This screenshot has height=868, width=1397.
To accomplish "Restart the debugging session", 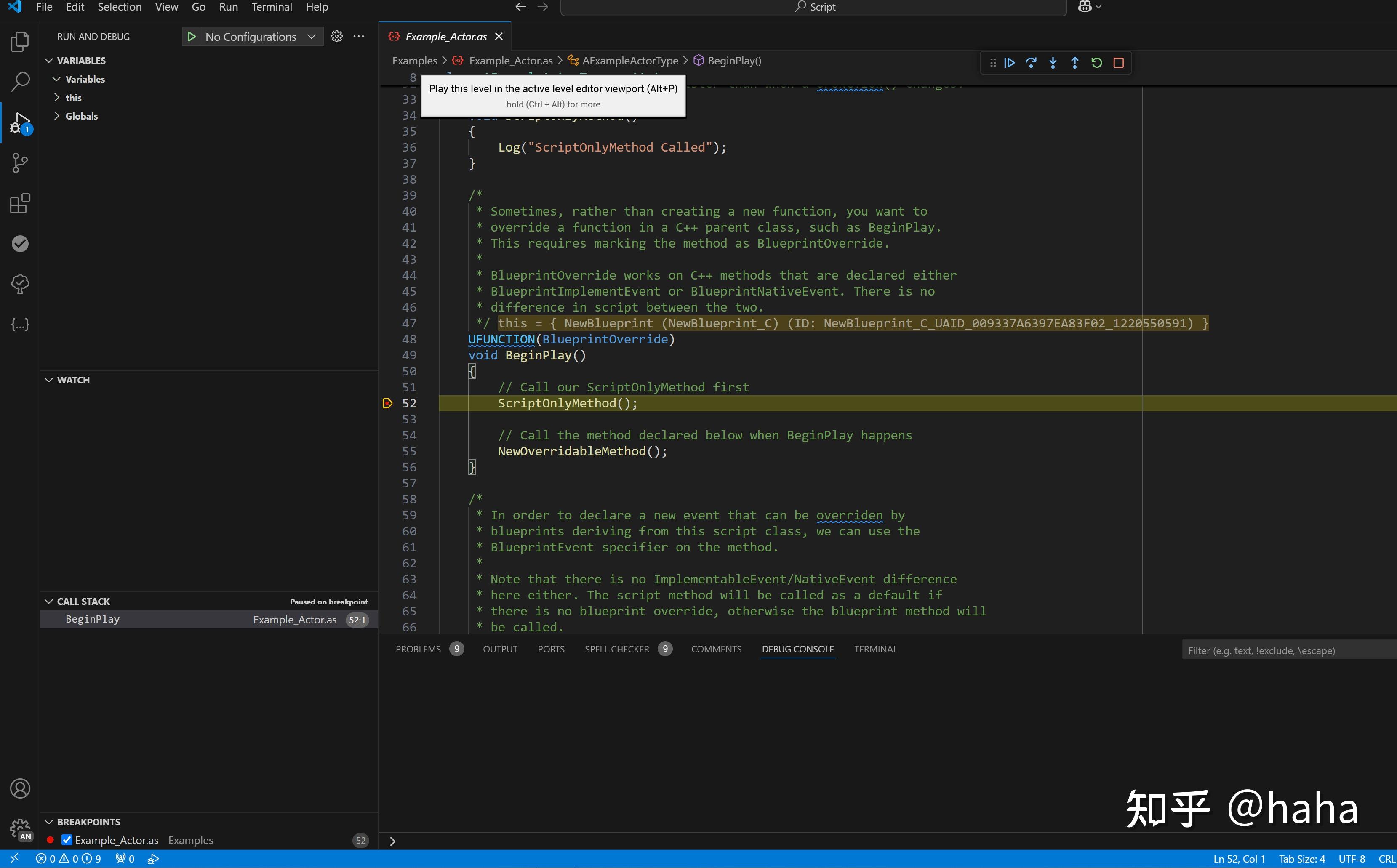I will 1096,63.
